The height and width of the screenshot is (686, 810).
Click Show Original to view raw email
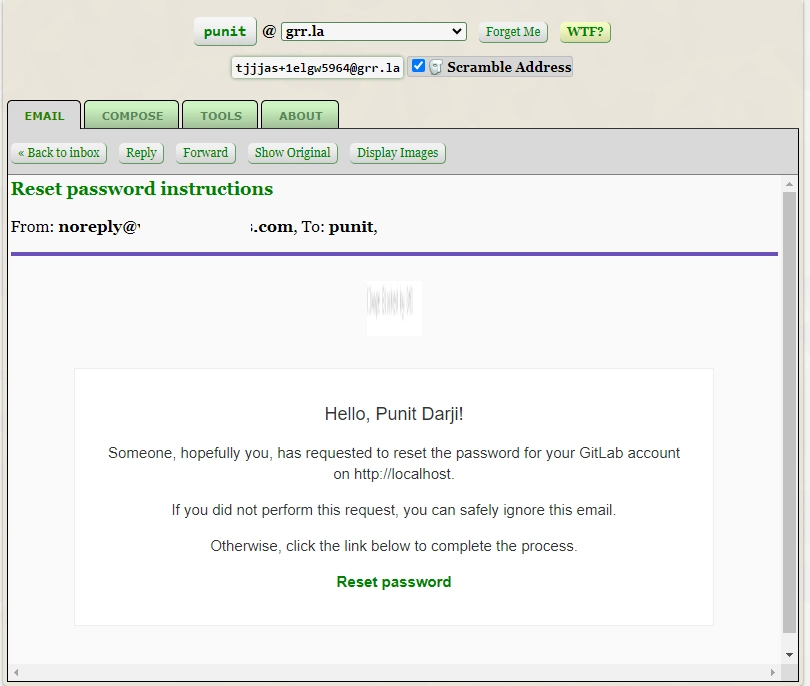coord(292,153)
